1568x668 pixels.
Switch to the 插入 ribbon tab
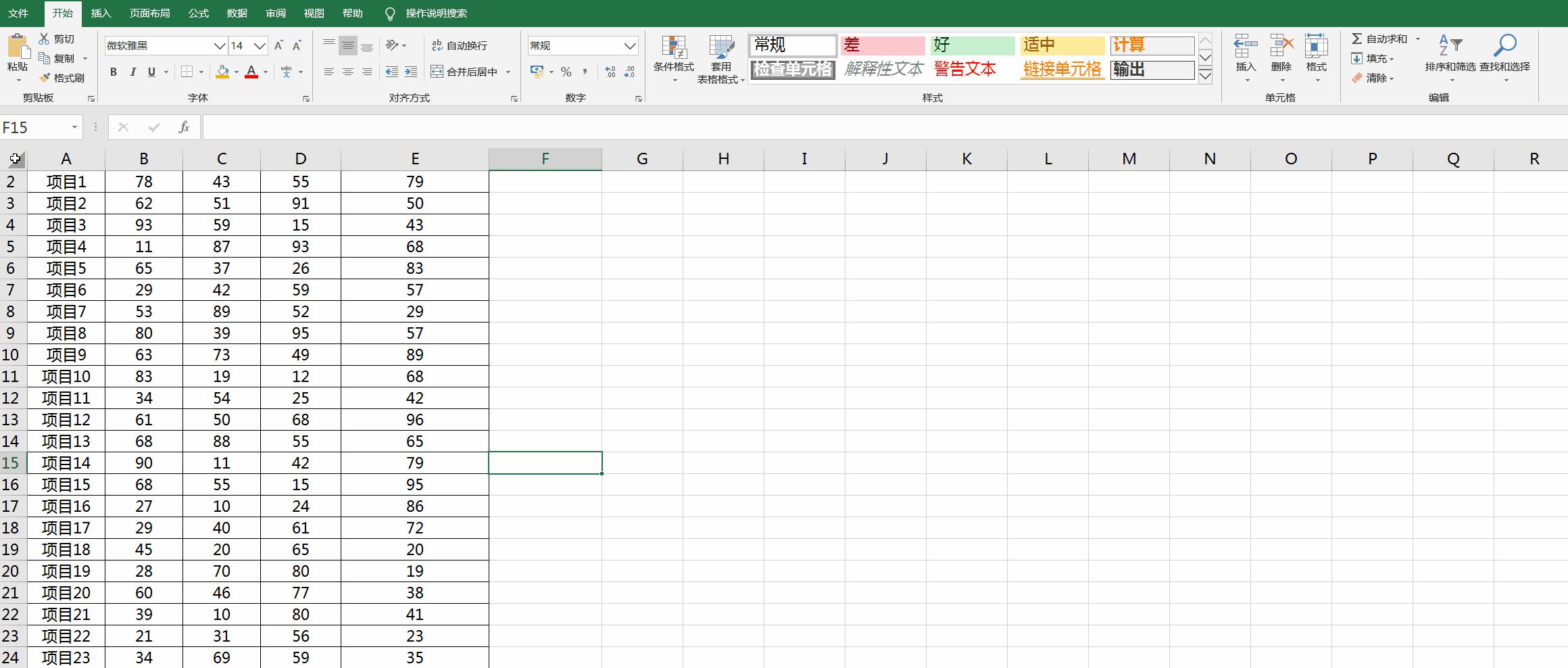coord(100,13)
